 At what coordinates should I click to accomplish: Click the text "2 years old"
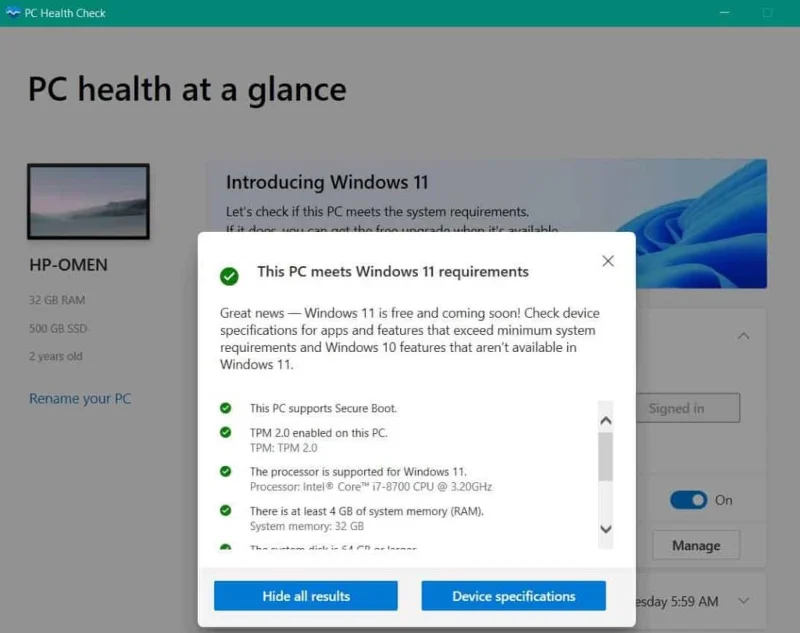click(56, 356)
